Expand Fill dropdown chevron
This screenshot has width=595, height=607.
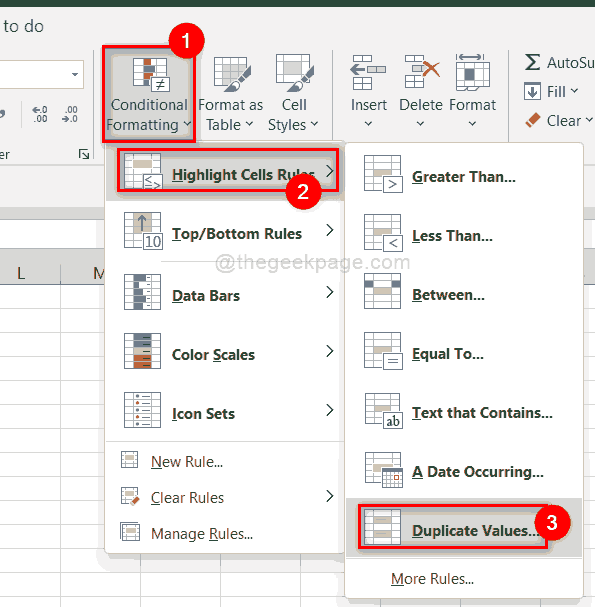coord(574,91)
